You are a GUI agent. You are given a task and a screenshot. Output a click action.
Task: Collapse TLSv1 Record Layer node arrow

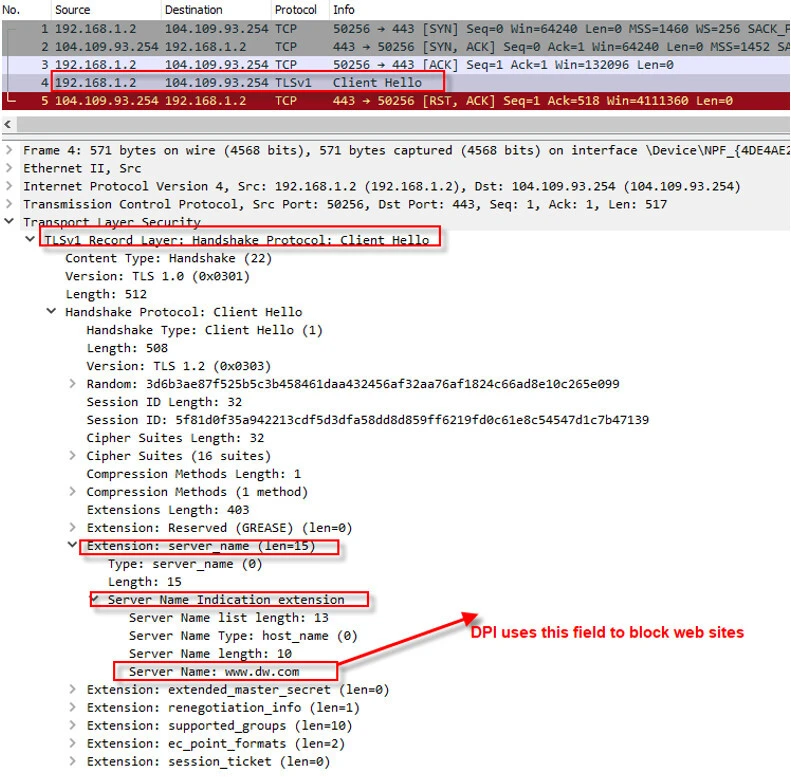click(30, 240)
